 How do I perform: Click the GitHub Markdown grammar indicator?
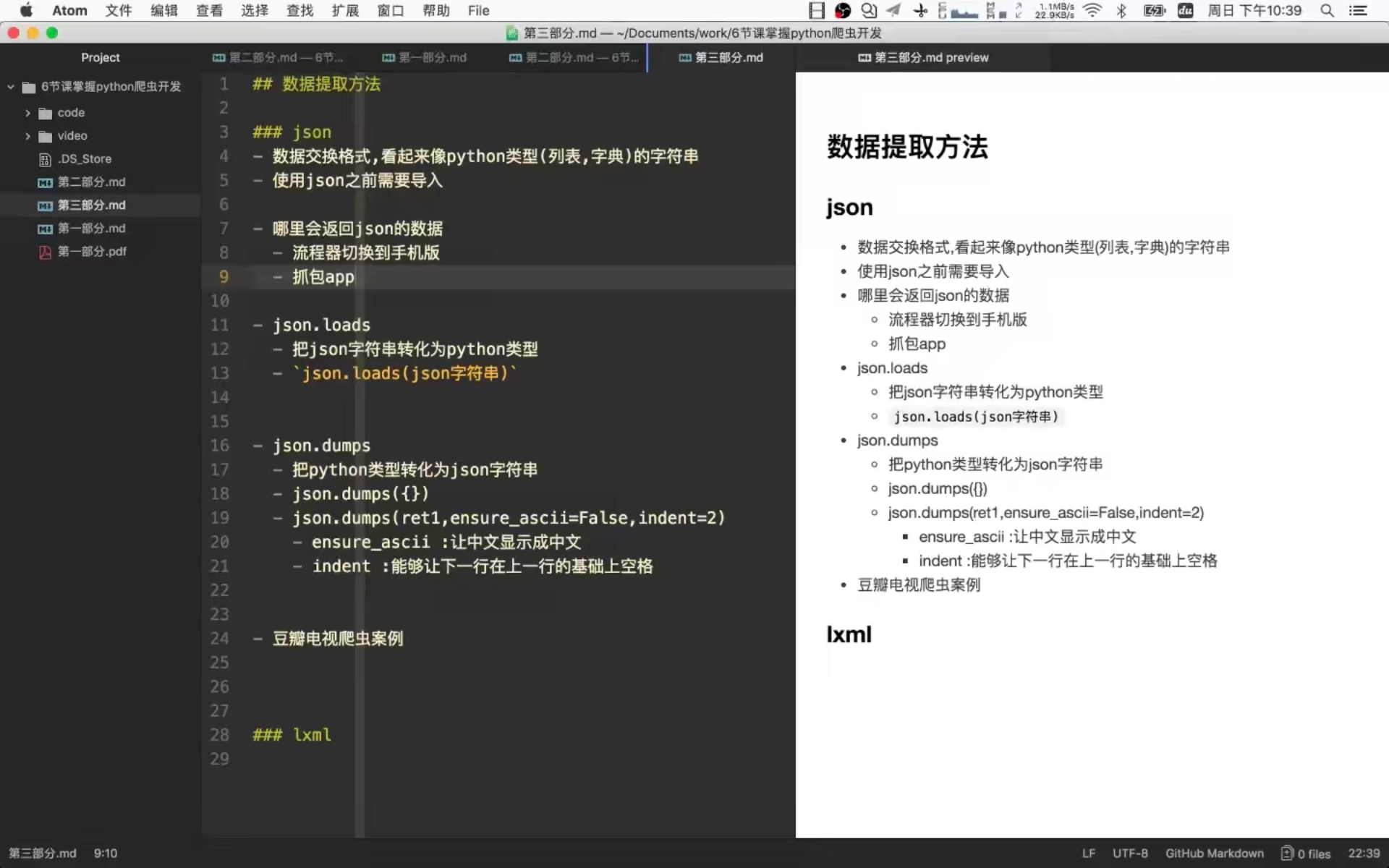pyautogui.click(x=1214, y=853)
